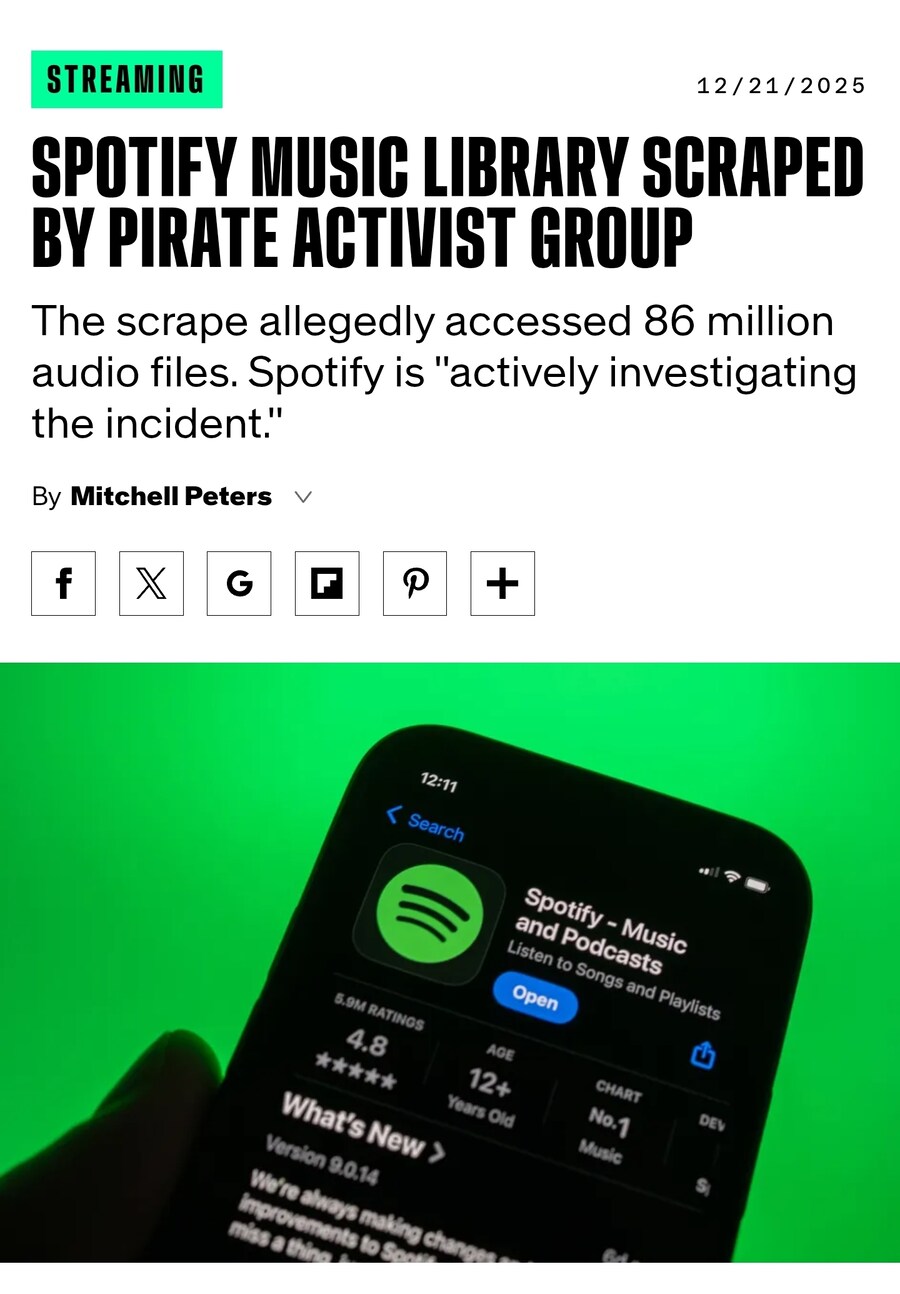
Task: Expand the author details chevron
Action: click(304, 497)
